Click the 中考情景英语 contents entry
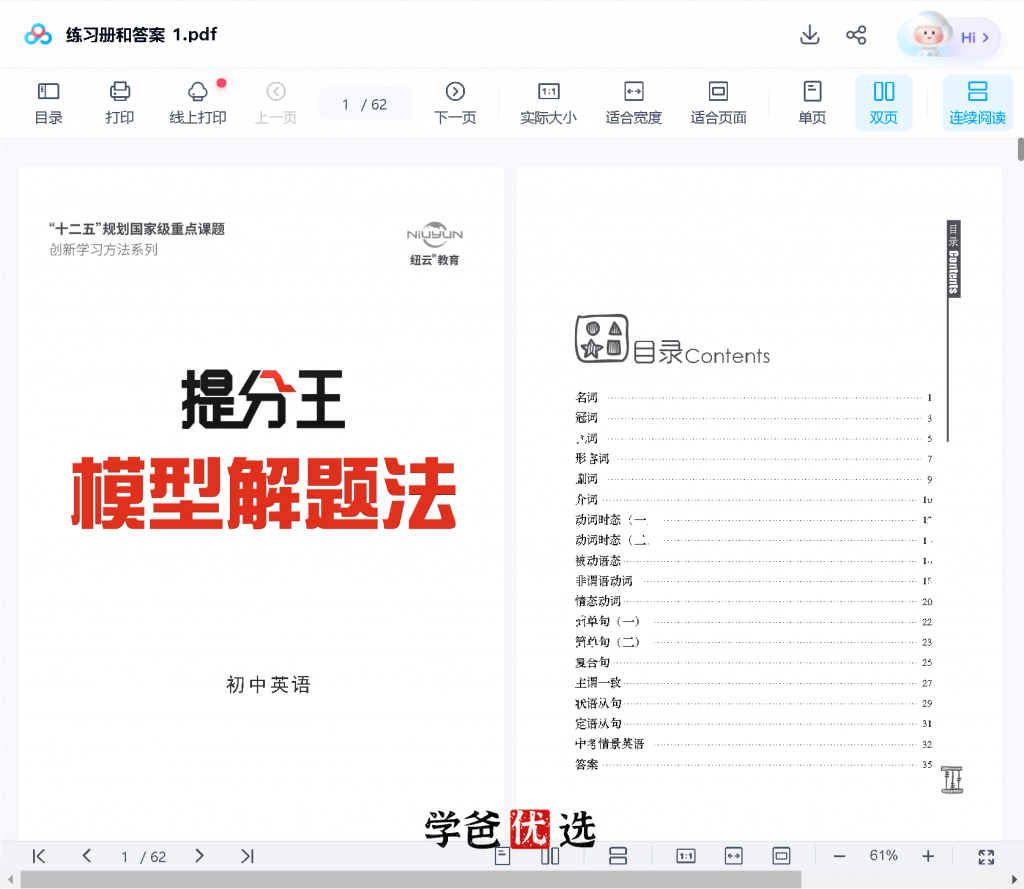Viewport: 1024px width, 889px height. coord(754,744)
